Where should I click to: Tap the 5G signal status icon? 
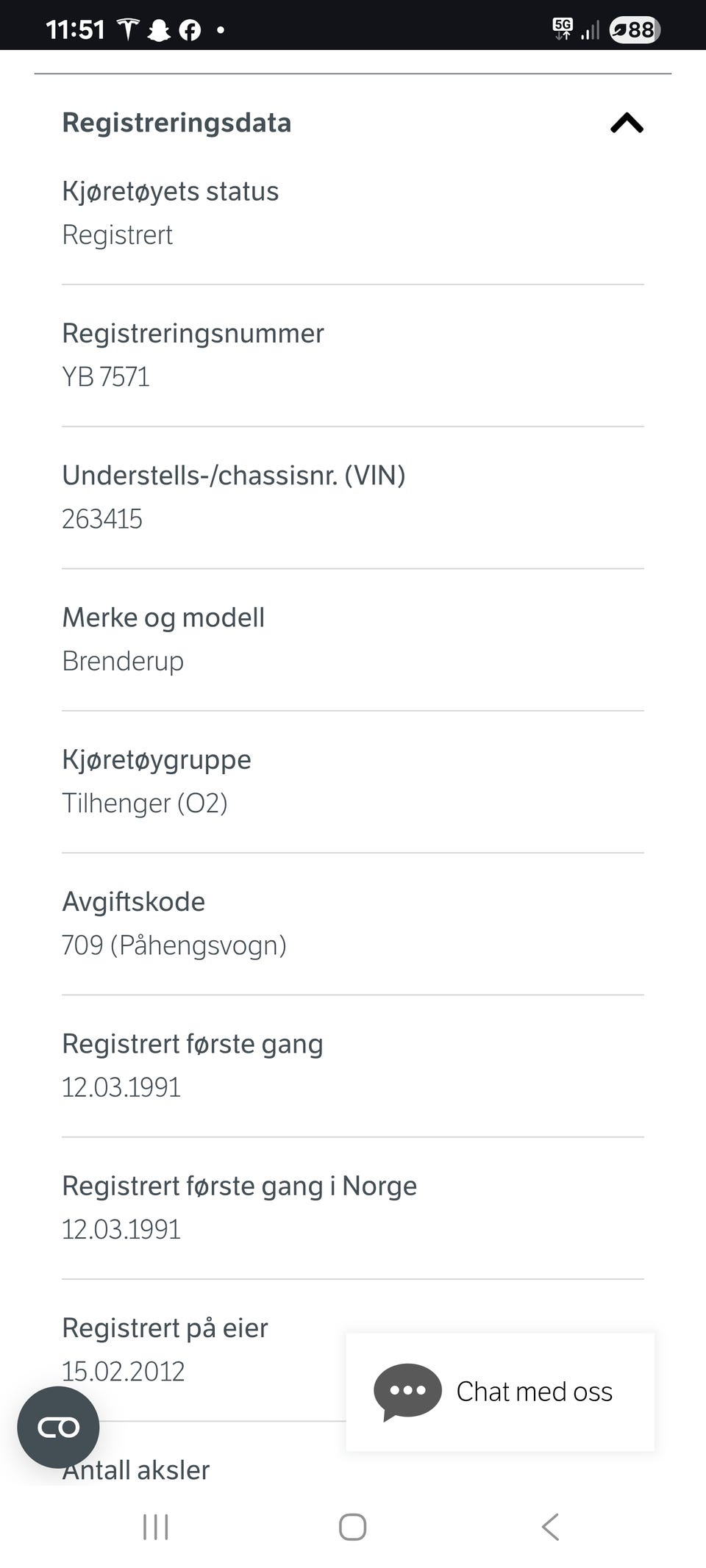tap(563, 29)
